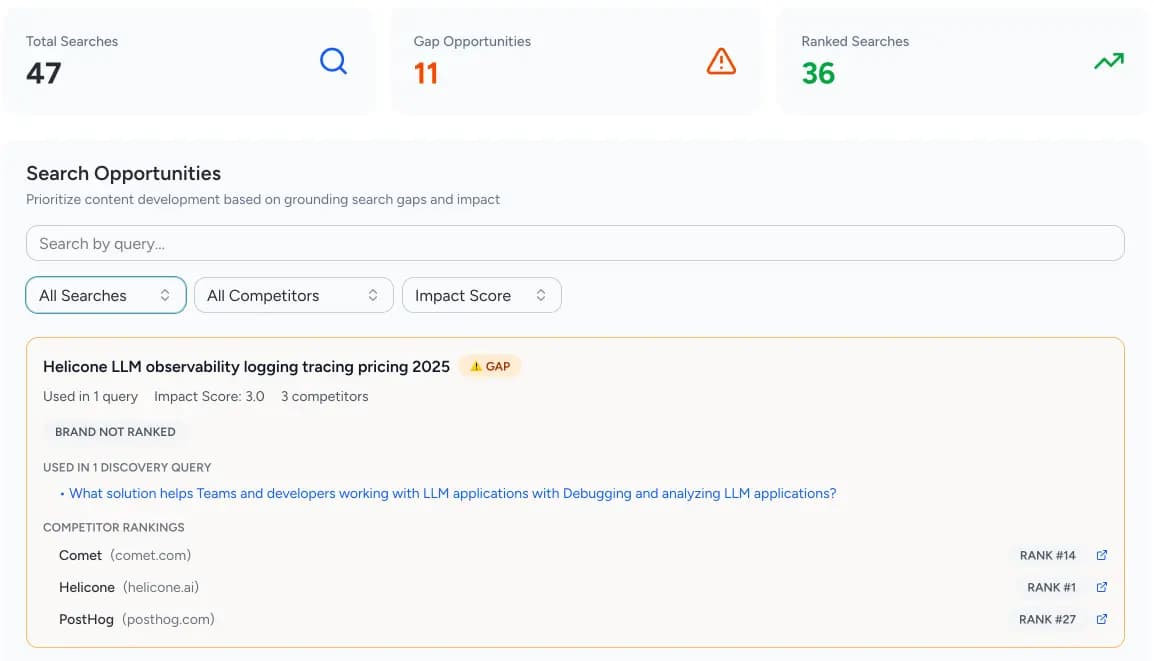This screenshot has height=661, width=1154.
Task: Click the warning triangle icon on Gap Opportunities card
Action: point(721,61)
